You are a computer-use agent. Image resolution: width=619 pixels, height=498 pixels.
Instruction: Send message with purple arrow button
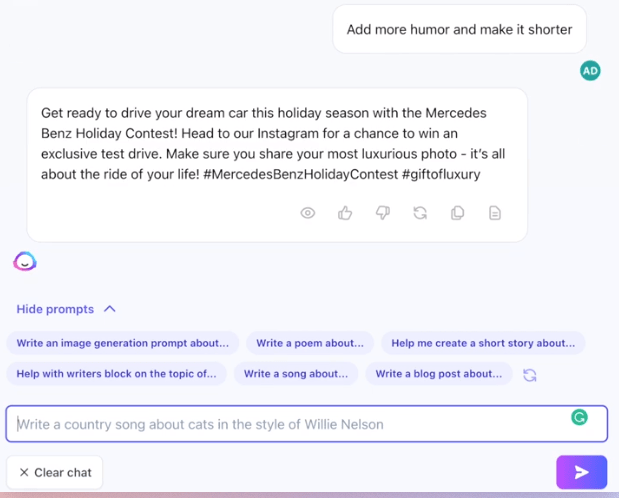(x=581, y=472)
